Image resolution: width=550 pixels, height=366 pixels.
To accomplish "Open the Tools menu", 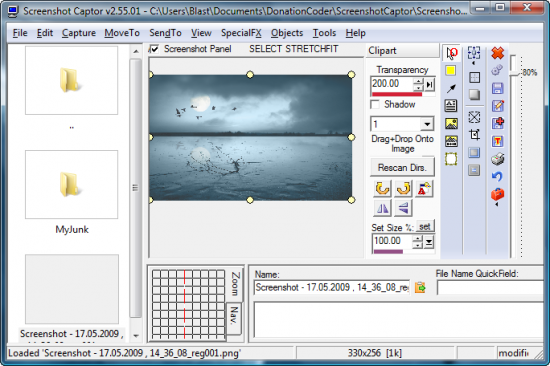I will [324, 33].
